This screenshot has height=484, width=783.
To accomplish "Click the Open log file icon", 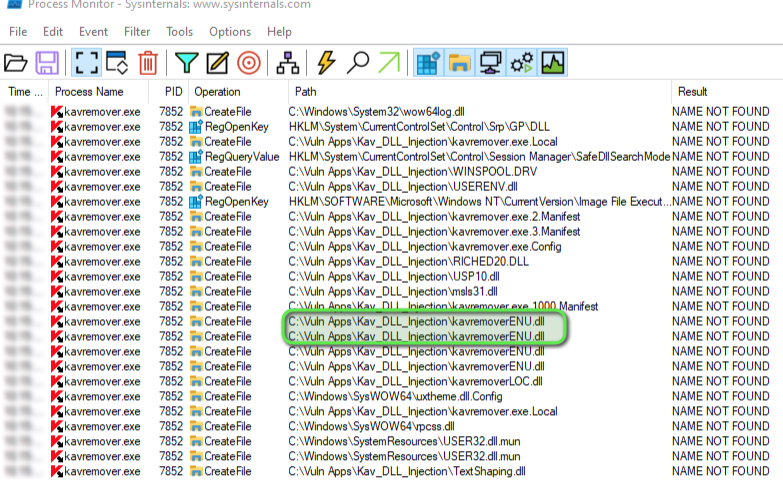I will 16,63.
